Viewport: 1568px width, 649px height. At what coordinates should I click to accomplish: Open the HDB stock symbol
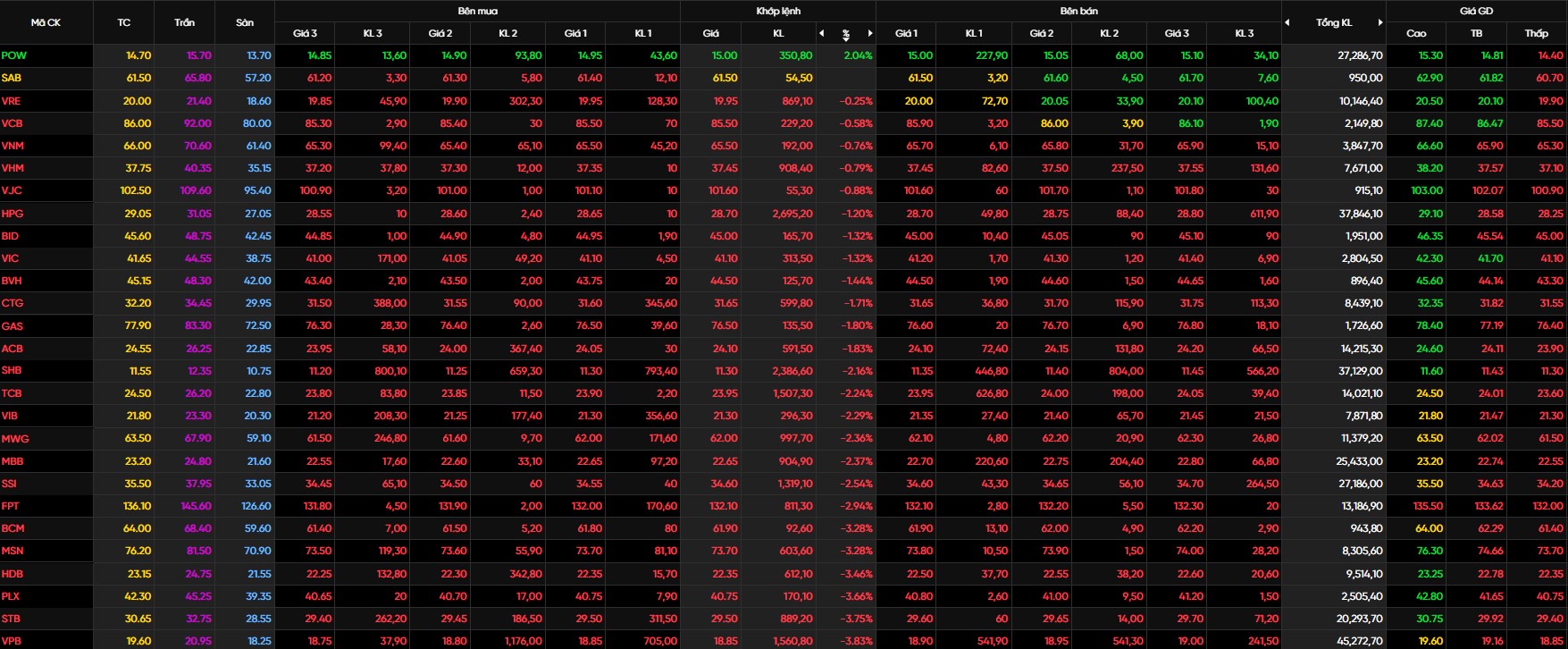point(13,574)
